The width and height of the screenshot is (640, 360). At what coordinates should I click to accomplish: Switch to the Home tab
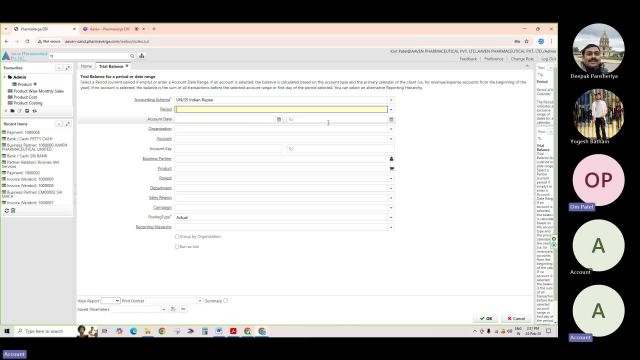coord(86,66)
